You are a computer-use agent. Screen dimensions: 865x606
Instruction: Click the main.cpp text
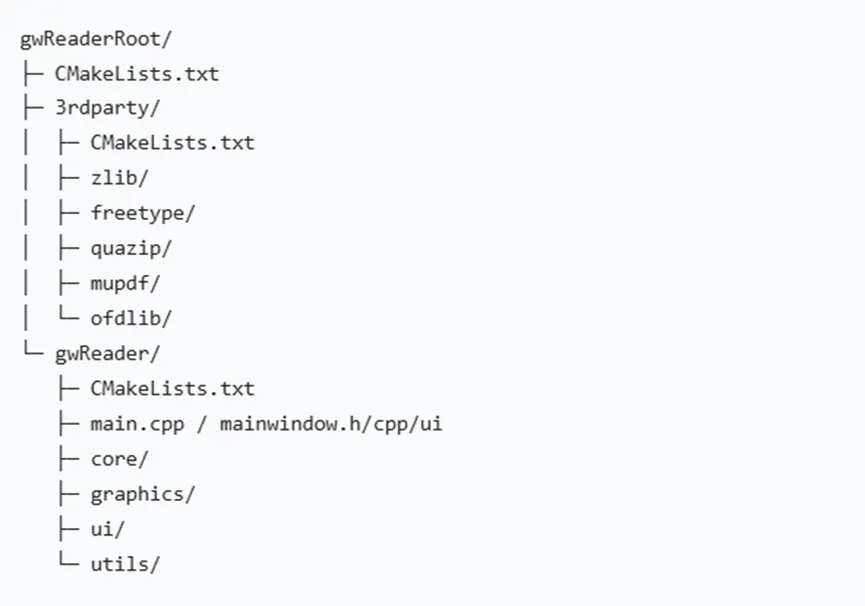[137, 425]
